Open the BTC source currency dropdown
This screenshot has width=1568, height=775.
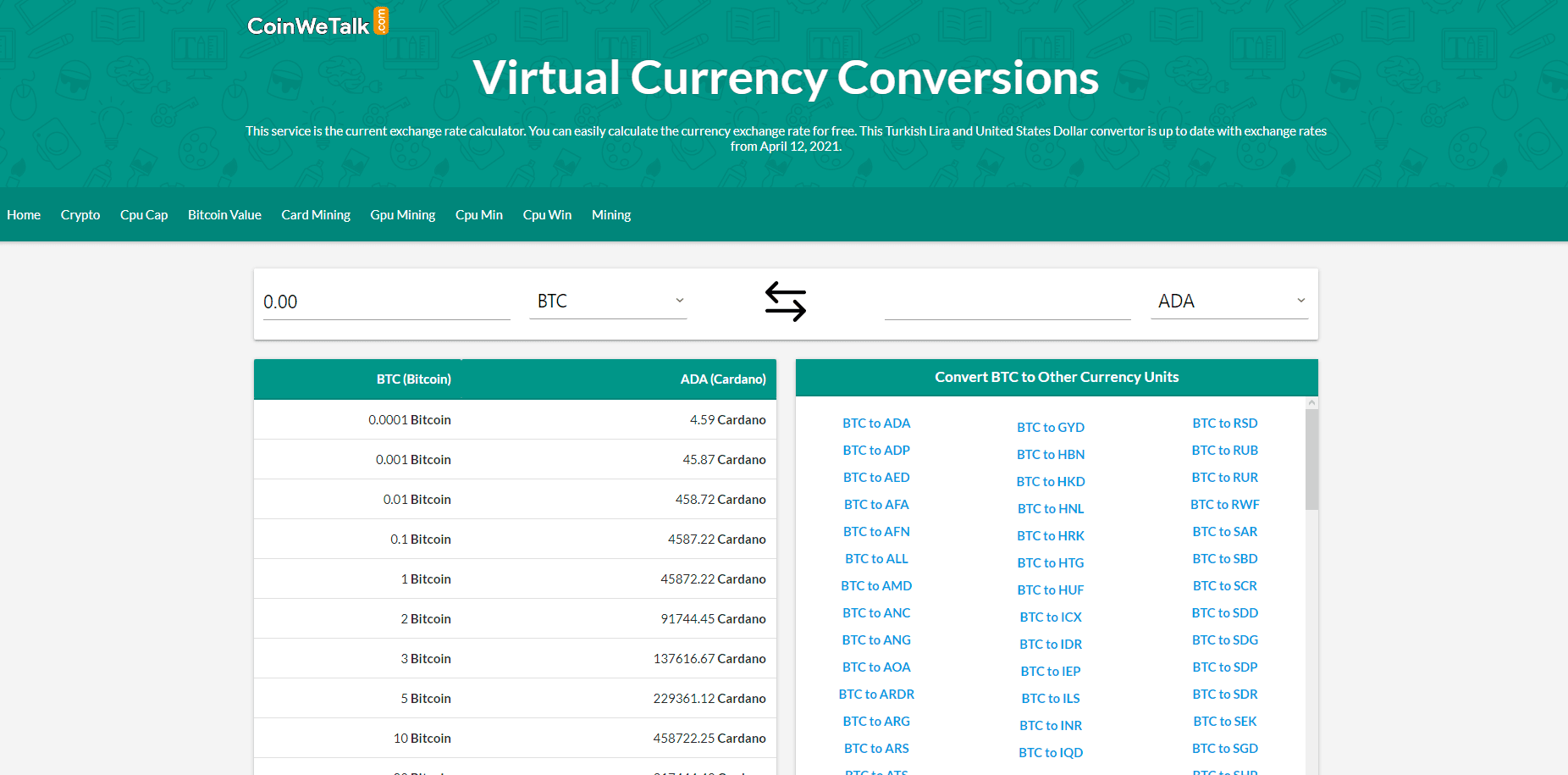(607, 301)
